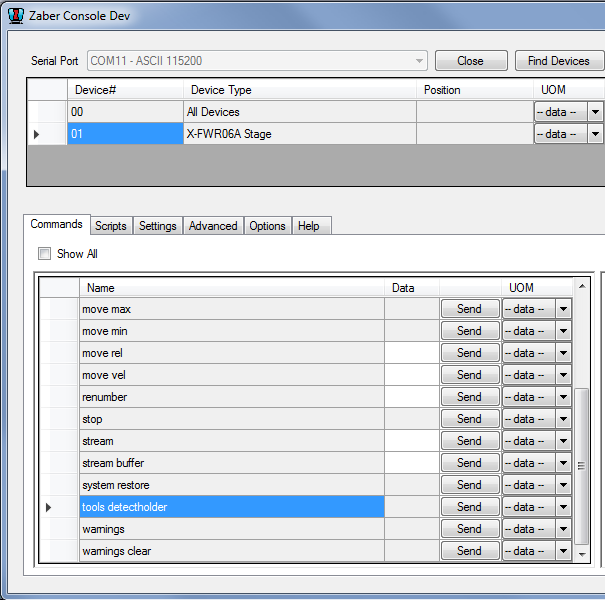Open the Settings tab
This screenshot has height=600, width=605.
click(x=157, y=226)
